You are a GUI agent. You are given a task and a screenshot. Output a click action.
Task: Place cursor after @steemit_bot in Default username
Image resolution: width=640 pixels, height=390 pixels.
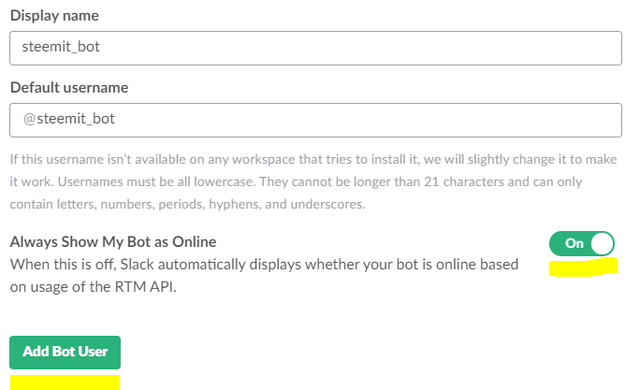[x=116, y=119]
